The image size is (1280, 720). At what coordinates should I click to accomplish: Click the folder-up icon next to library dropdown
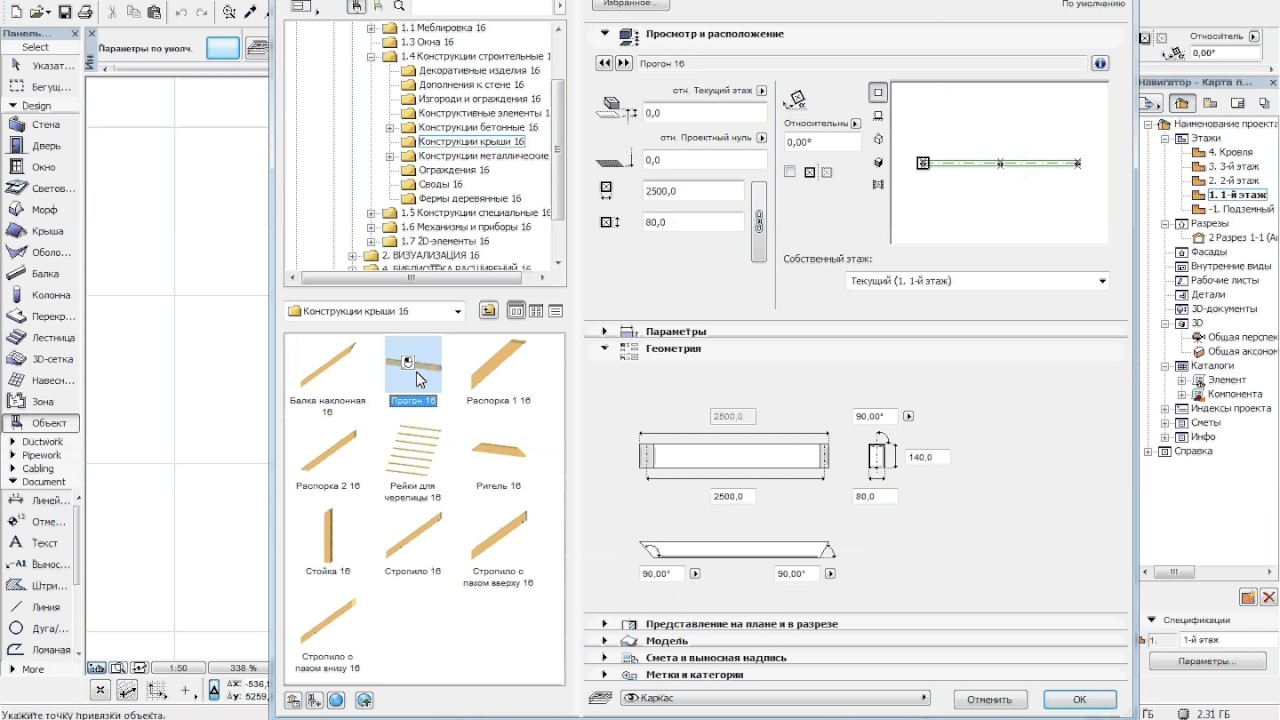[488, 311]
